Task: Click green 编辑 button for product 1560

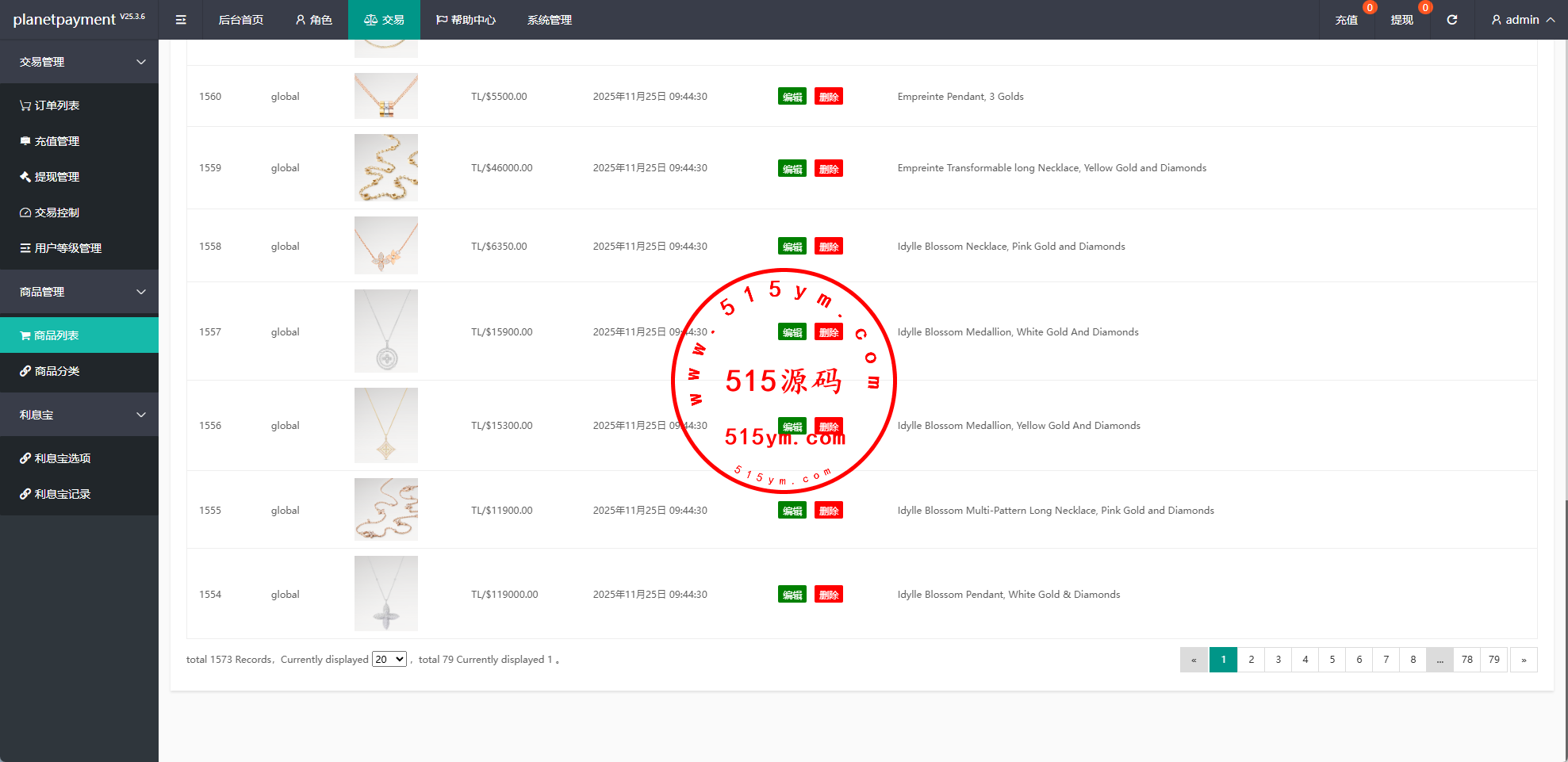Action: point(792,97)
